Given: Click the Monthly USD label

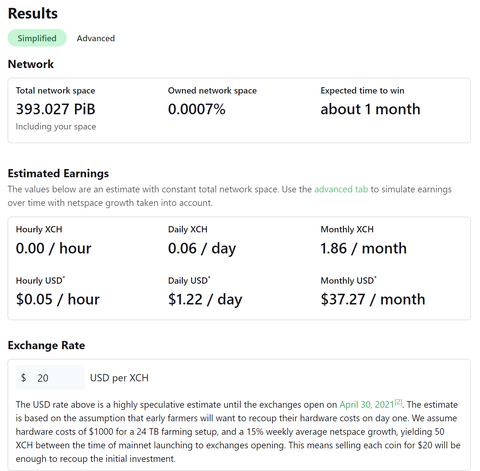Looking at the screenshot, I should point(348,280).
